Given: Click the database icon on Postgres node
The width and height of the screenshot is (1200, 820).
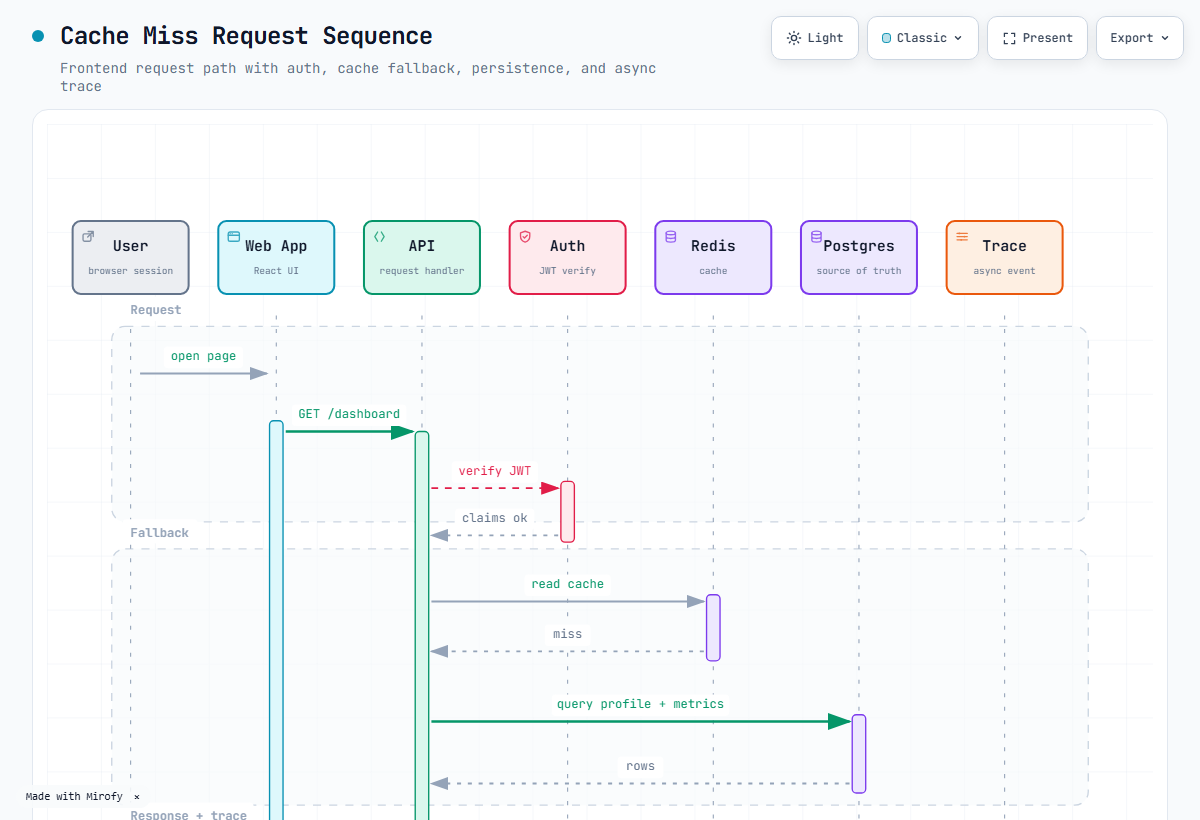Looking at the screenshot, I should pos(817,237).
